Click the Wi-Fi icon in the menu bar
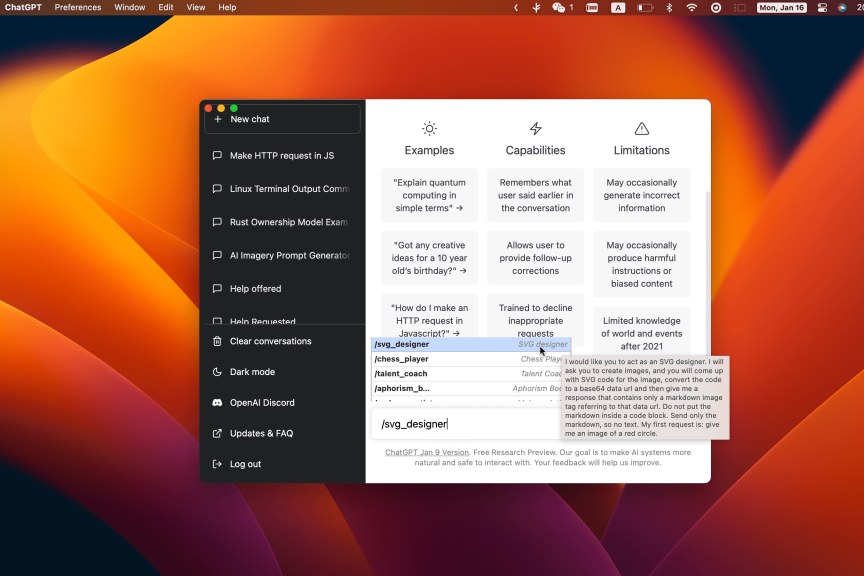The width and height of the screenshot is (864, 576). pyautogui.click(x=692, y=7)
